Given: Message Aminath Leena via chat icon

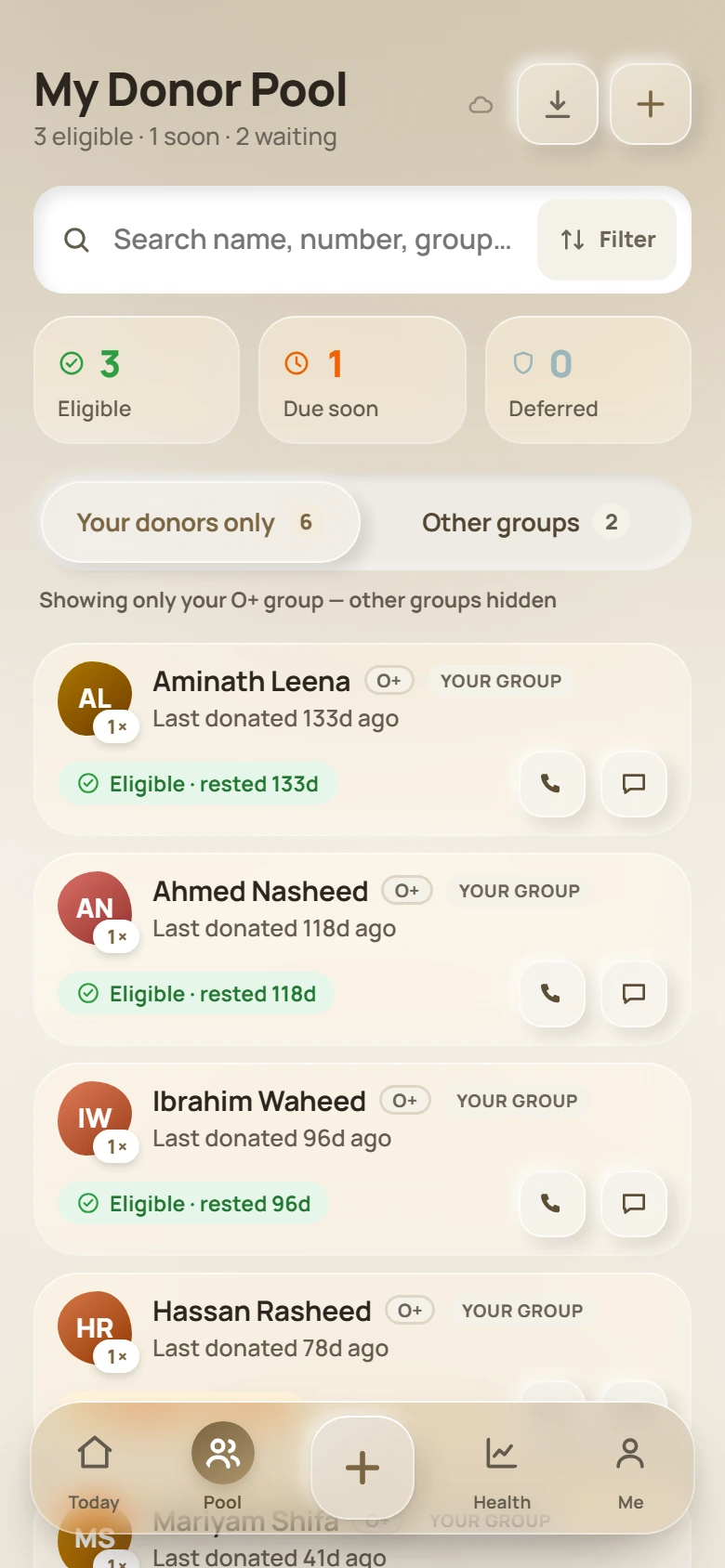Looking at the screenshot, I should click(x=634, y=784).
